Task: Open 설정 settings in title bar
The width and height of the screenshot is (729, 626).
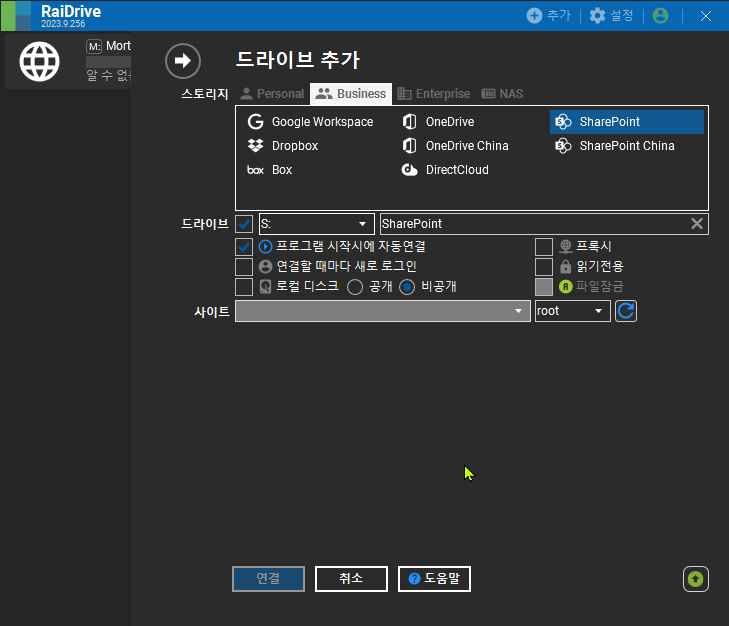Action: pyautogui.click(x=611, y=16)
